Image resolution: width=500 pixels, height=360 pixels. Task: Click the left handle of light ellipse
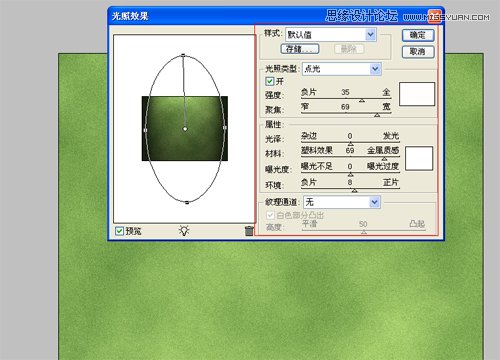coord(145,130)
